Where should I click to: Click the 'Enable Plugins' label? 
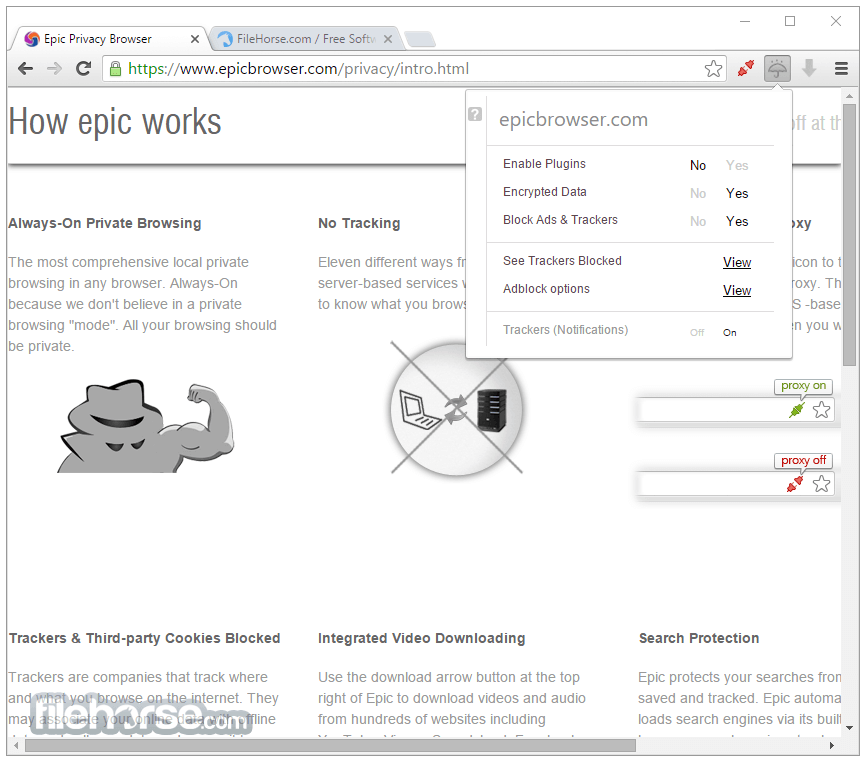[x=544, y=164]
